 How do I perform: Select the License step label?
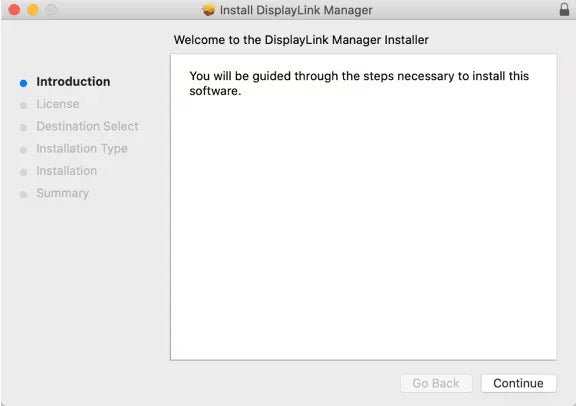(x=58, y=104)
